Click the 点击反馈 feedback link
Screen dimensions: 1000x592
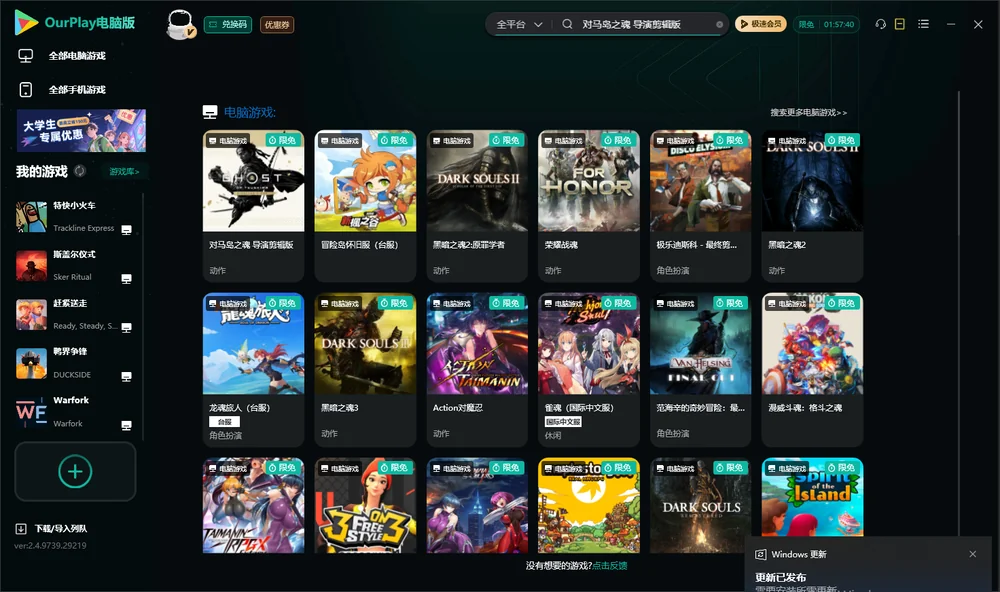pyautogui.click(x=610, y=565)
